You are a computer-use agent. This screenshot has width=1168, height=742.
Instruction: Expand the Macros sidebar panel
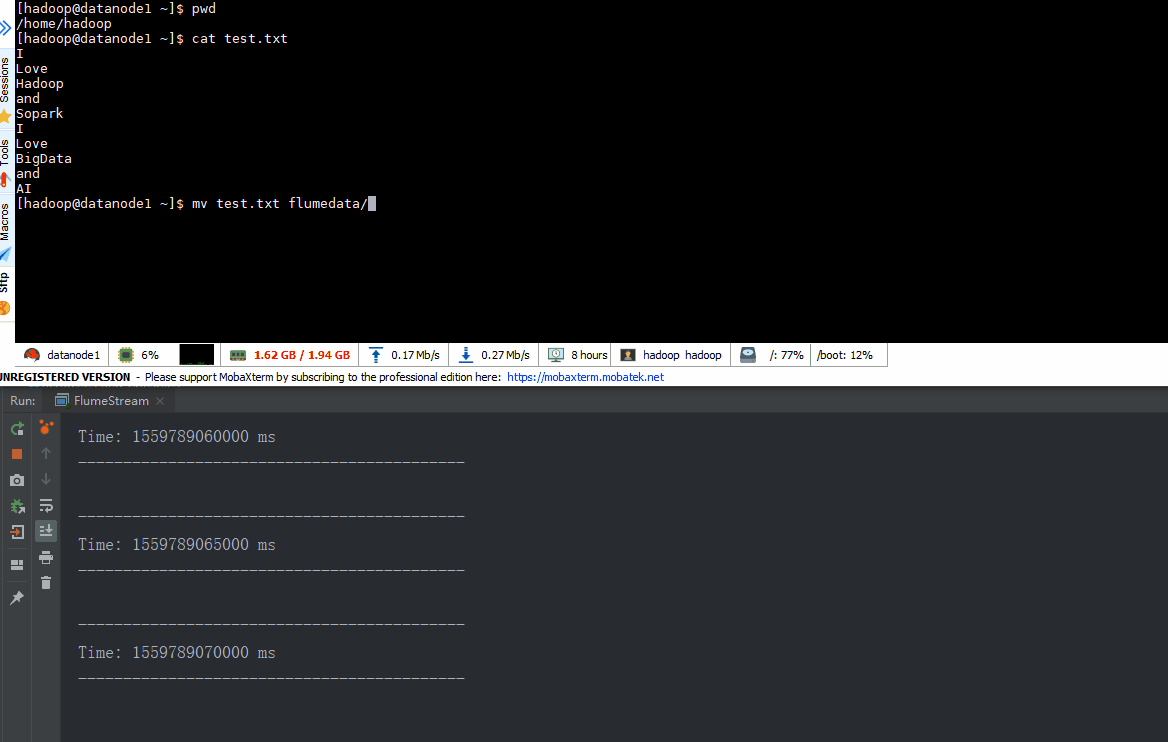pos(6,220)
